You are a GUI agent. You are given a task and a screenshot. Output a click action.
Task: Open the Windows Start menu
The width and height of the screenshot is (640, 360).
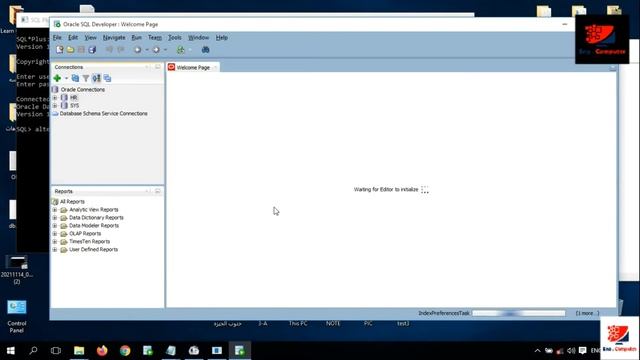pos(11,351)
